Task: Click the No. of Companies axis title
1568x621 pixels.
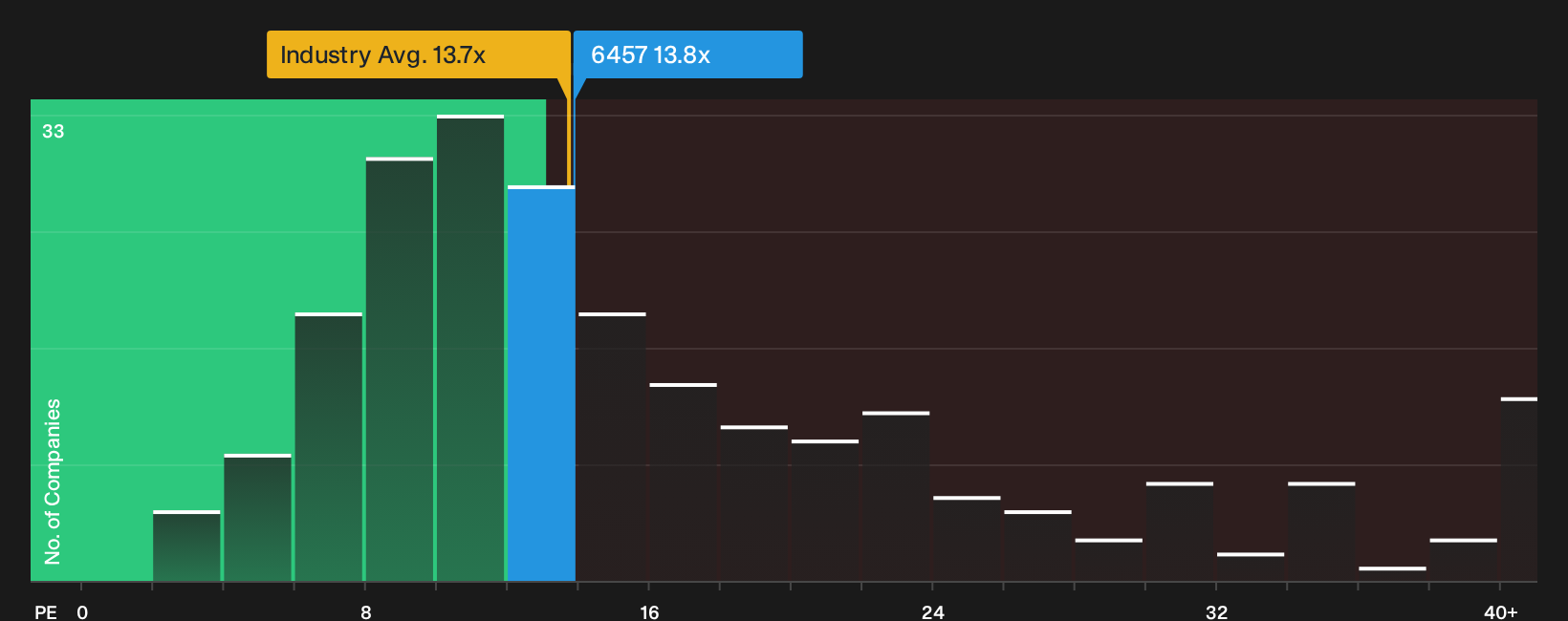Action: point(53,481)
